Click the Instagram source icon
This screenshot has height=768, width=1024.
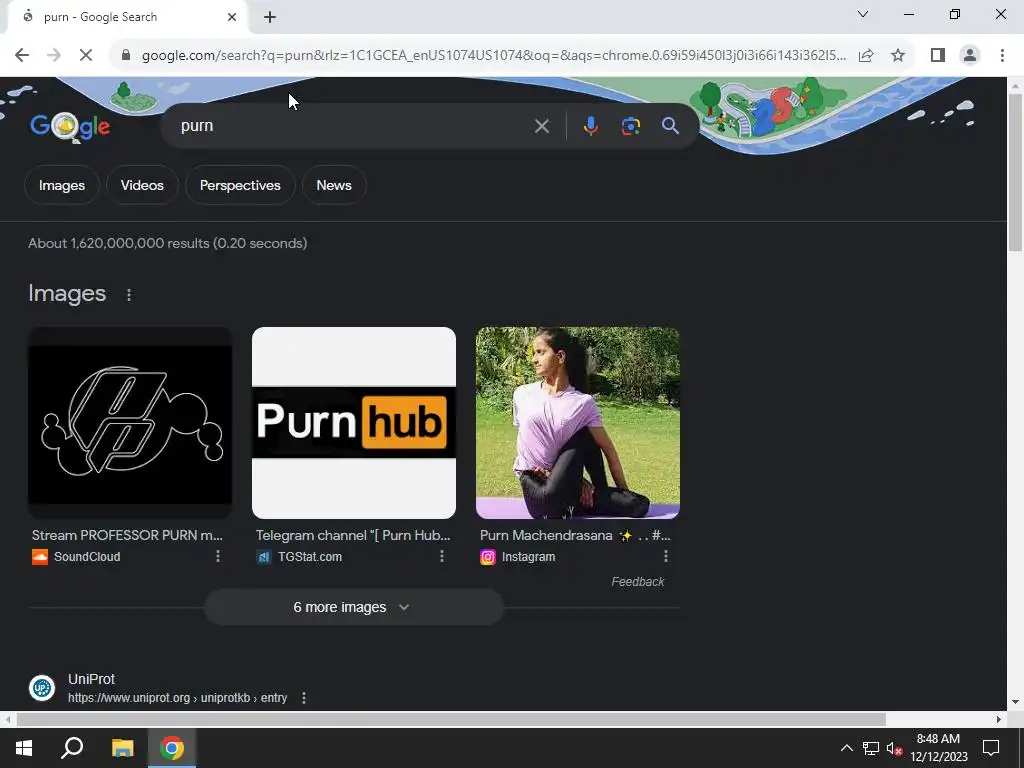pos(488,557)
